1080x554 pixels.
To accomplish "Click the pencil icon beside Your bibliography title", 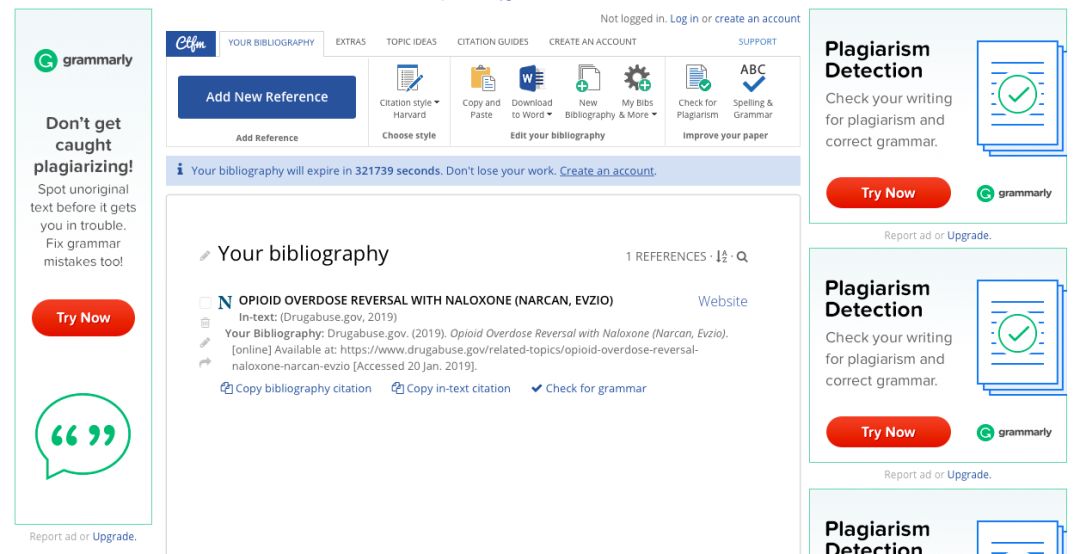I will (205, 256).
